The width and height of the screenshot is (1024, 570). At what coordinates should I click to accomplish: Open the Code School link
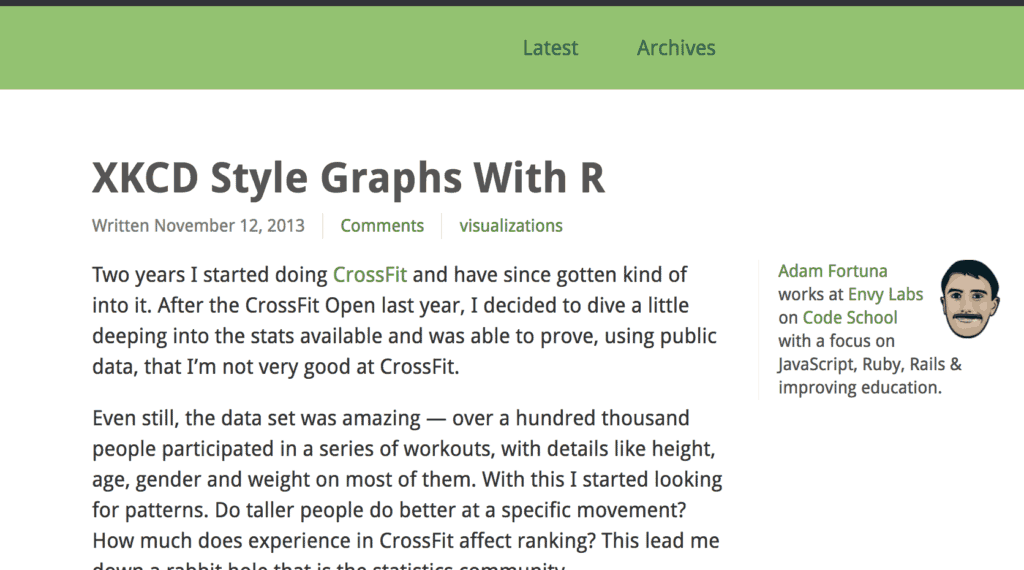(x=850, y=318)
